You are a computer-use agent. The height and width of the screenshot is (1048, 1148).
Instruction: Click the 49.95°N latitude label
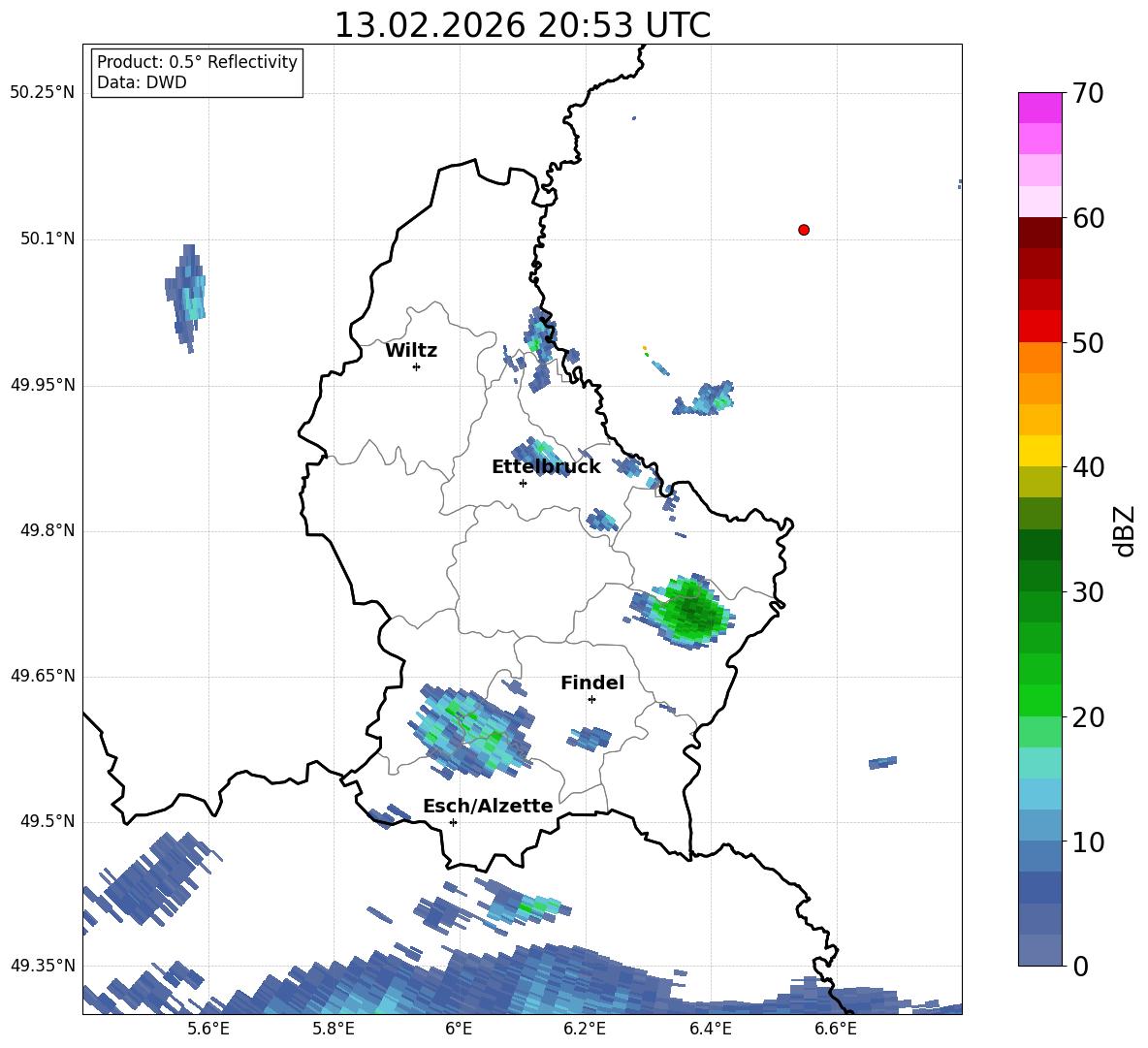[x=43, y=385]
